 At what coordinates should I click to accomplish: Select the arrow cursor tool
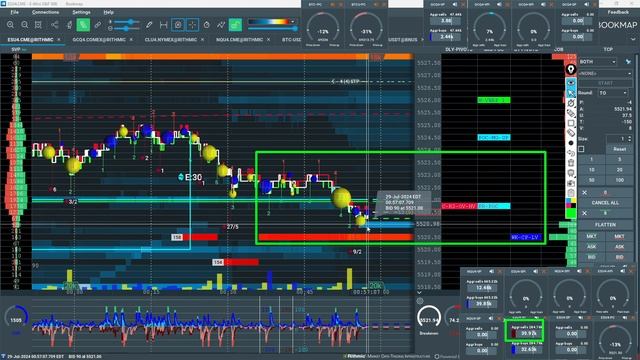click(x=571, y=93)
